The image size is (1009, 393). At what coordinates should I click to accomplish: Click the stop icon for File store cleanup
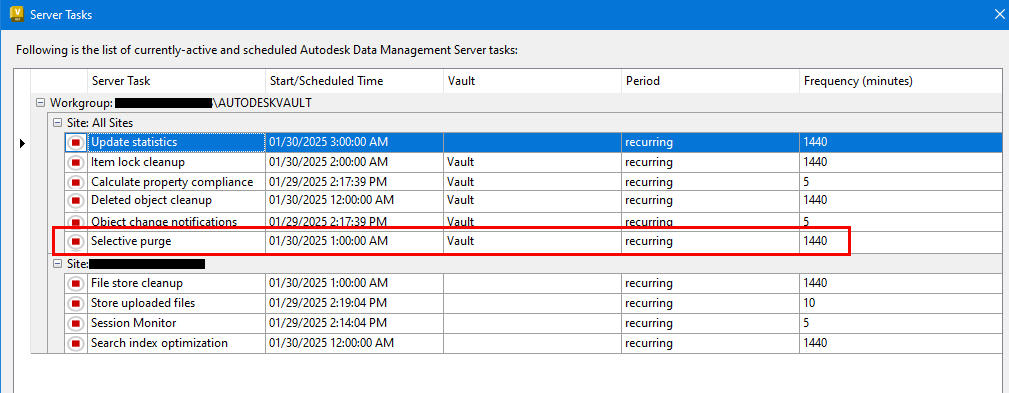[x=76, y=283]
